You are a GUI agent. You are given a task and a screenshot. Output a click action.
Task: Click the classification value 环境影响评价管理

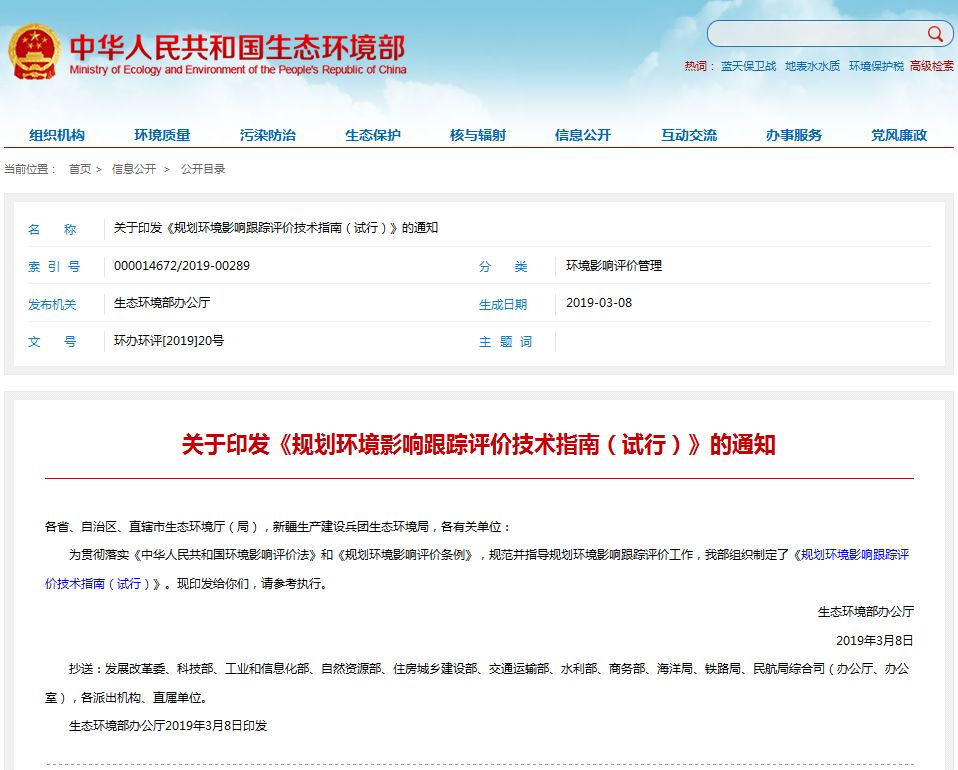[614, 266]
